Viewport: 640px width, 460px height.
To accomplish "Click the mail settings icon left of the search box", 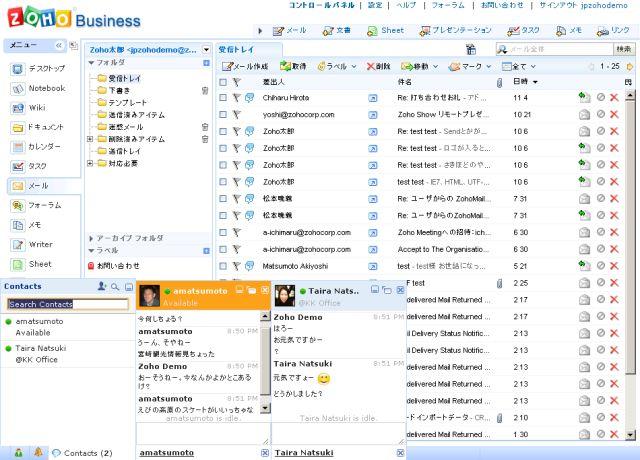I will coord(471,49).
